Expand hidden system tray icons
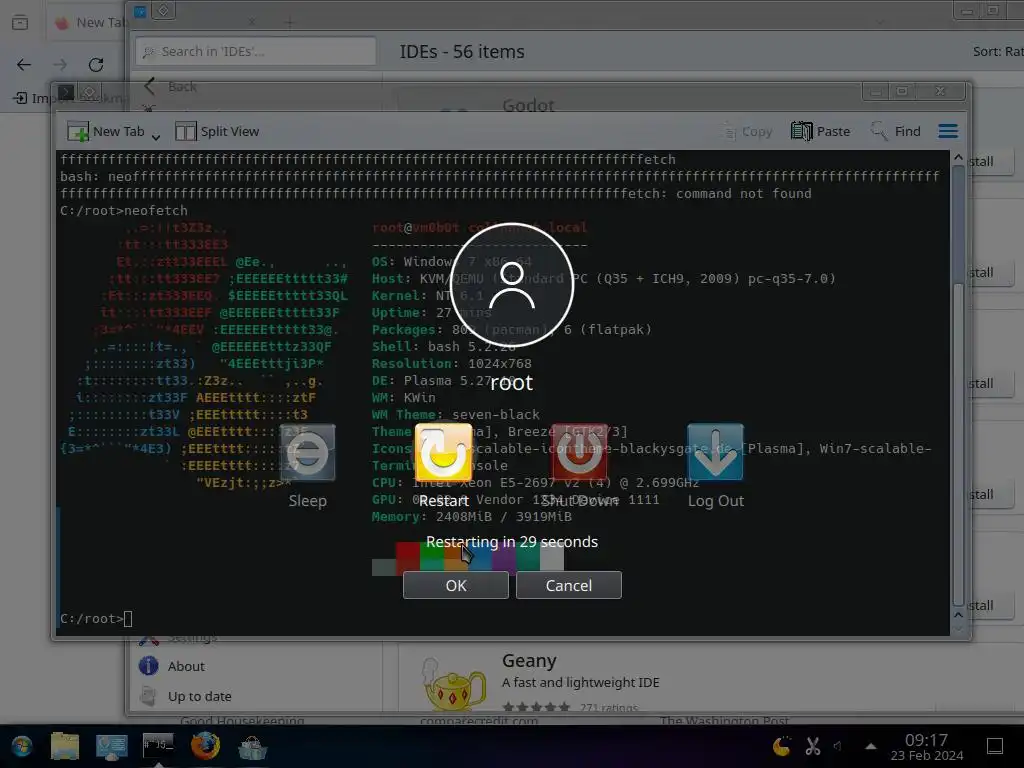 point(871,746)
